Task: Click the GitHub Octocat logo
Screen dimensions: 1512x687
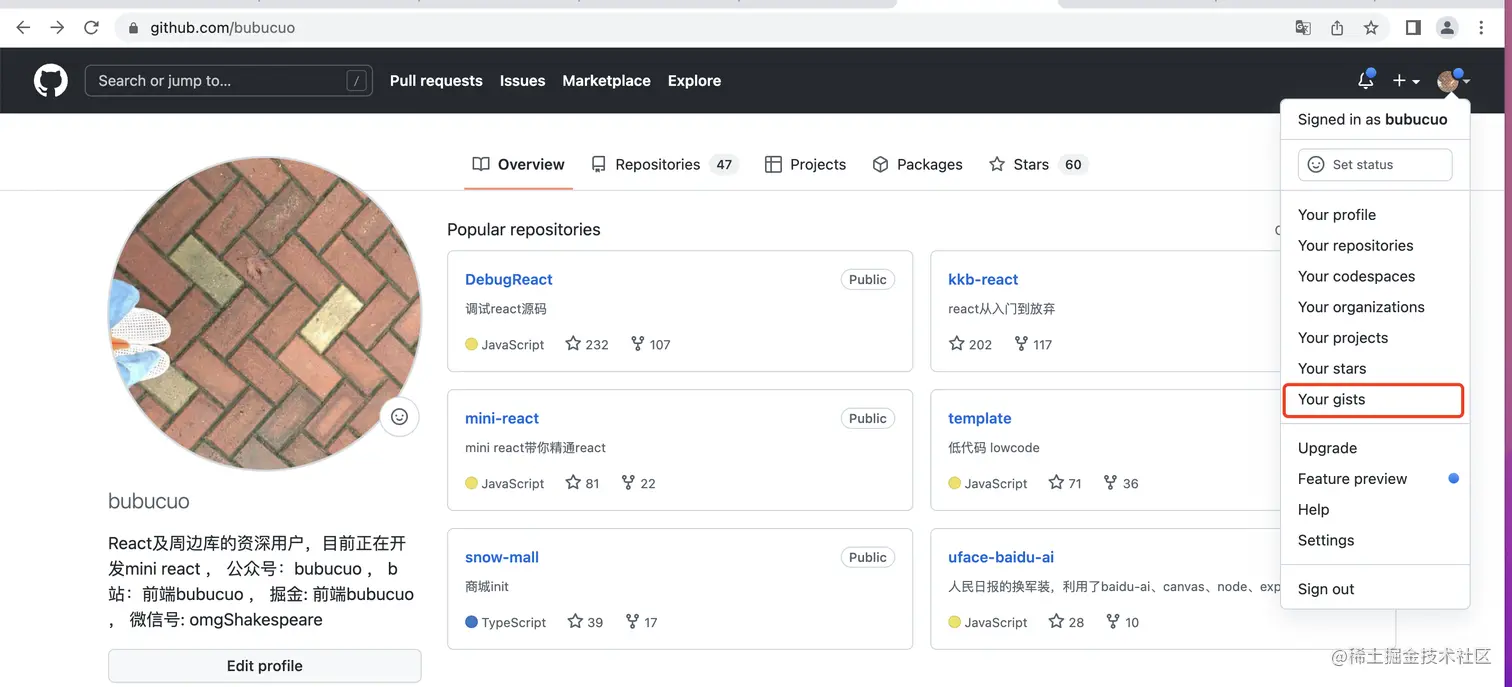Action: [x=51, y=81]
